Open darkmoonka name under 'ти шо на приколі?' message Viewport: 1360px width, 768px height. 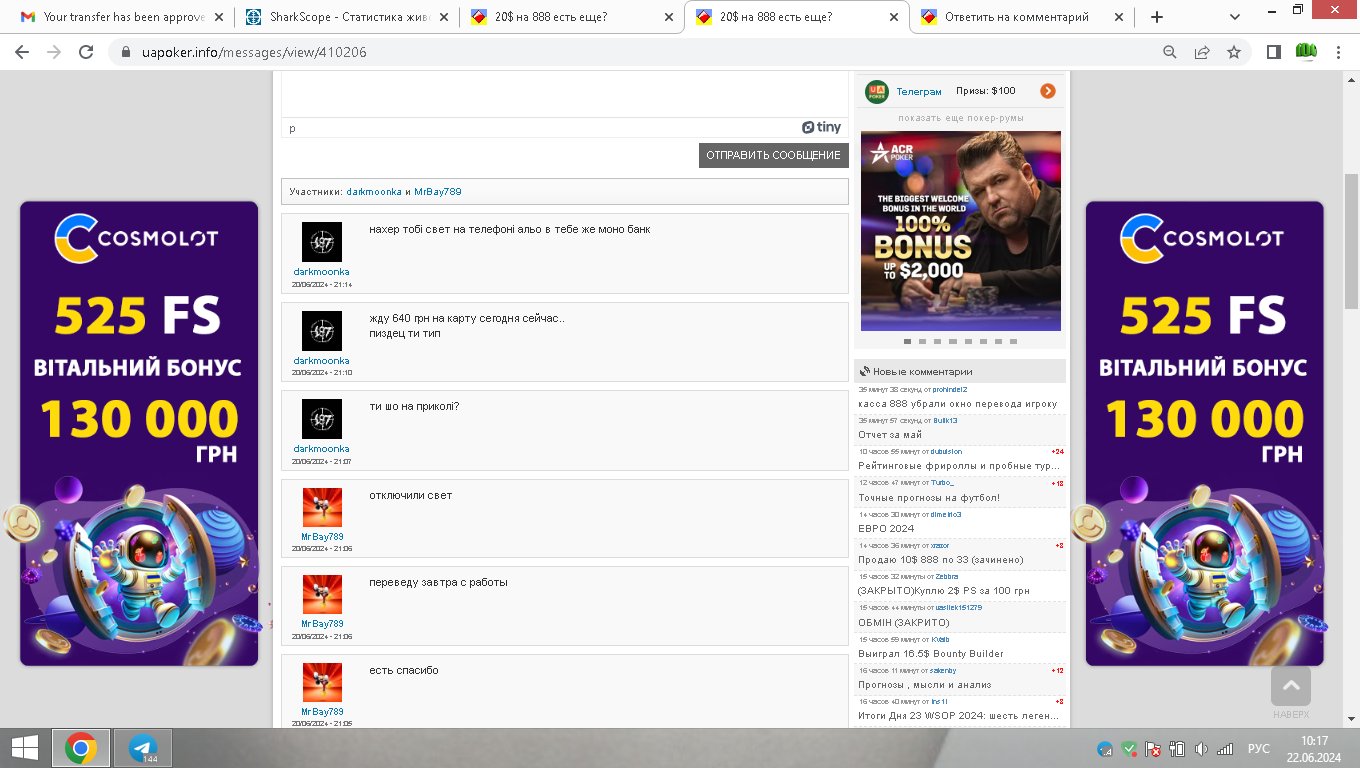pyautogui.click(x=322, y=449)
